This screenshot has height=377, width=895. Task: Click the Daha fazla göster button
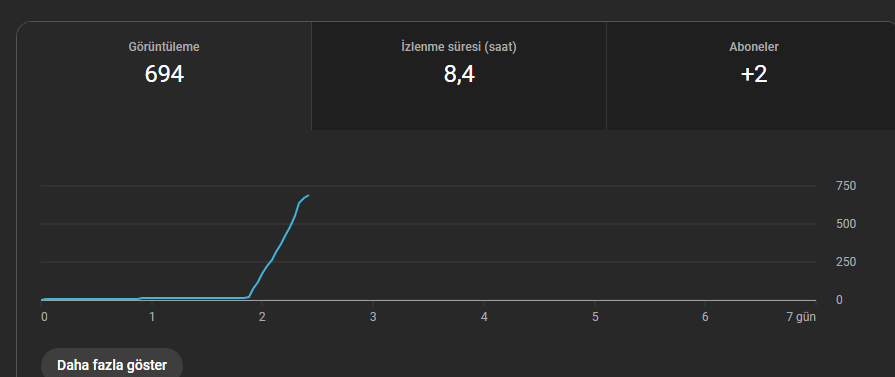point(112,365)
